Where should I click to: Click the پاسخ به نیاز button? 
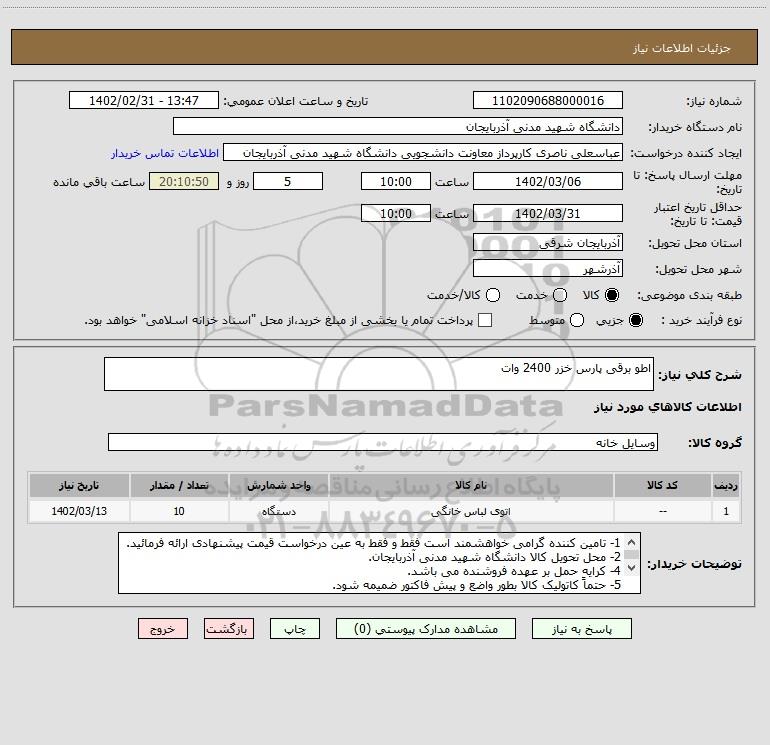pos(581,629)
